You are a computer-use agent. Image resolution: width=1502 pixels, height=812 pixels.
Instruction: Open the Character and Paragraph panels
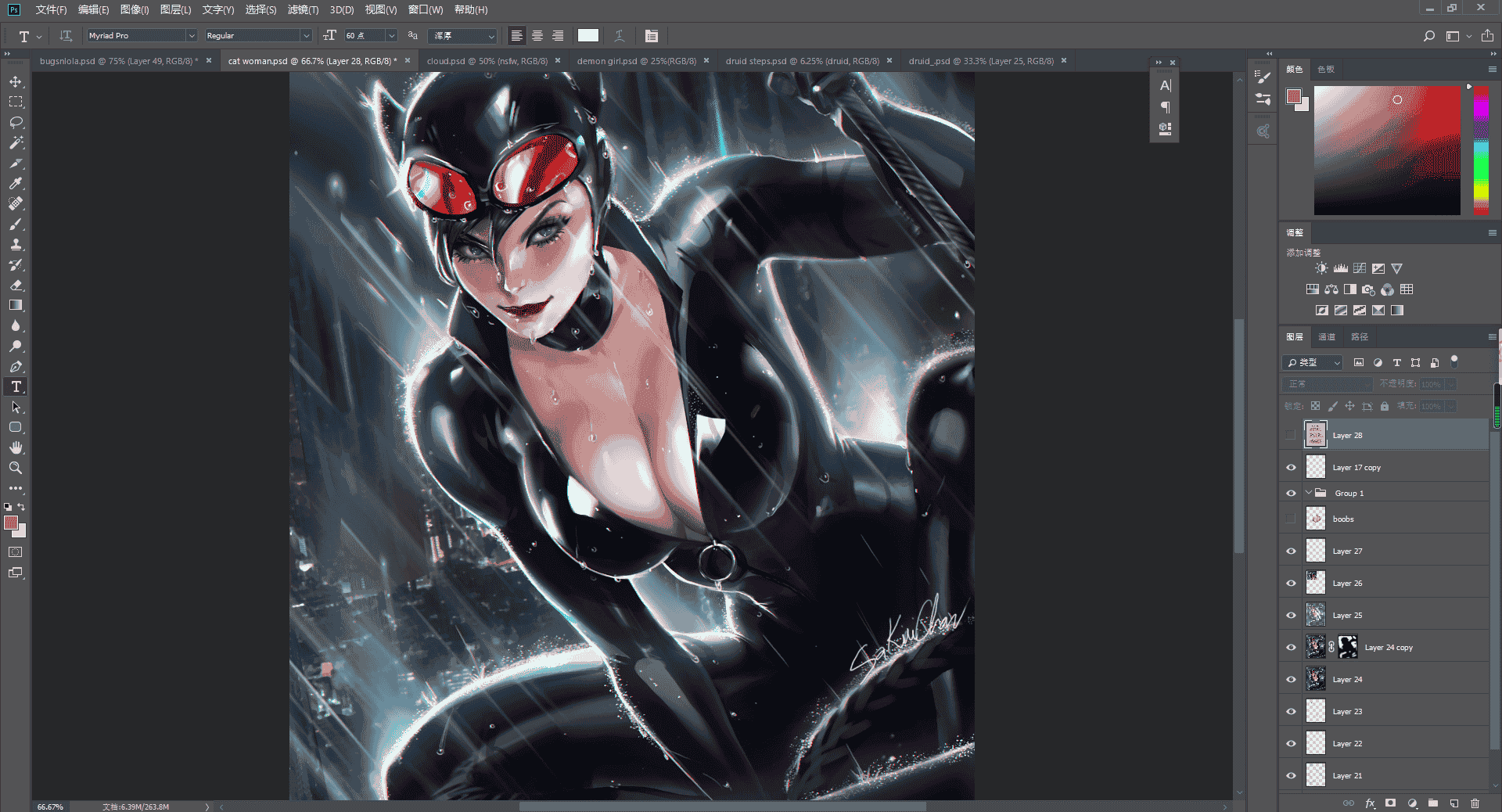pos(651,35)
